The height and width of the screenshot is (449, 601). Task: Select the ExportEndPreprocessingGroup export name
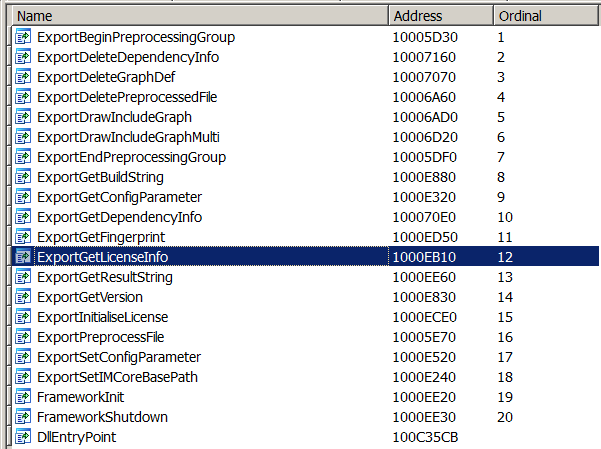point(131,157)
